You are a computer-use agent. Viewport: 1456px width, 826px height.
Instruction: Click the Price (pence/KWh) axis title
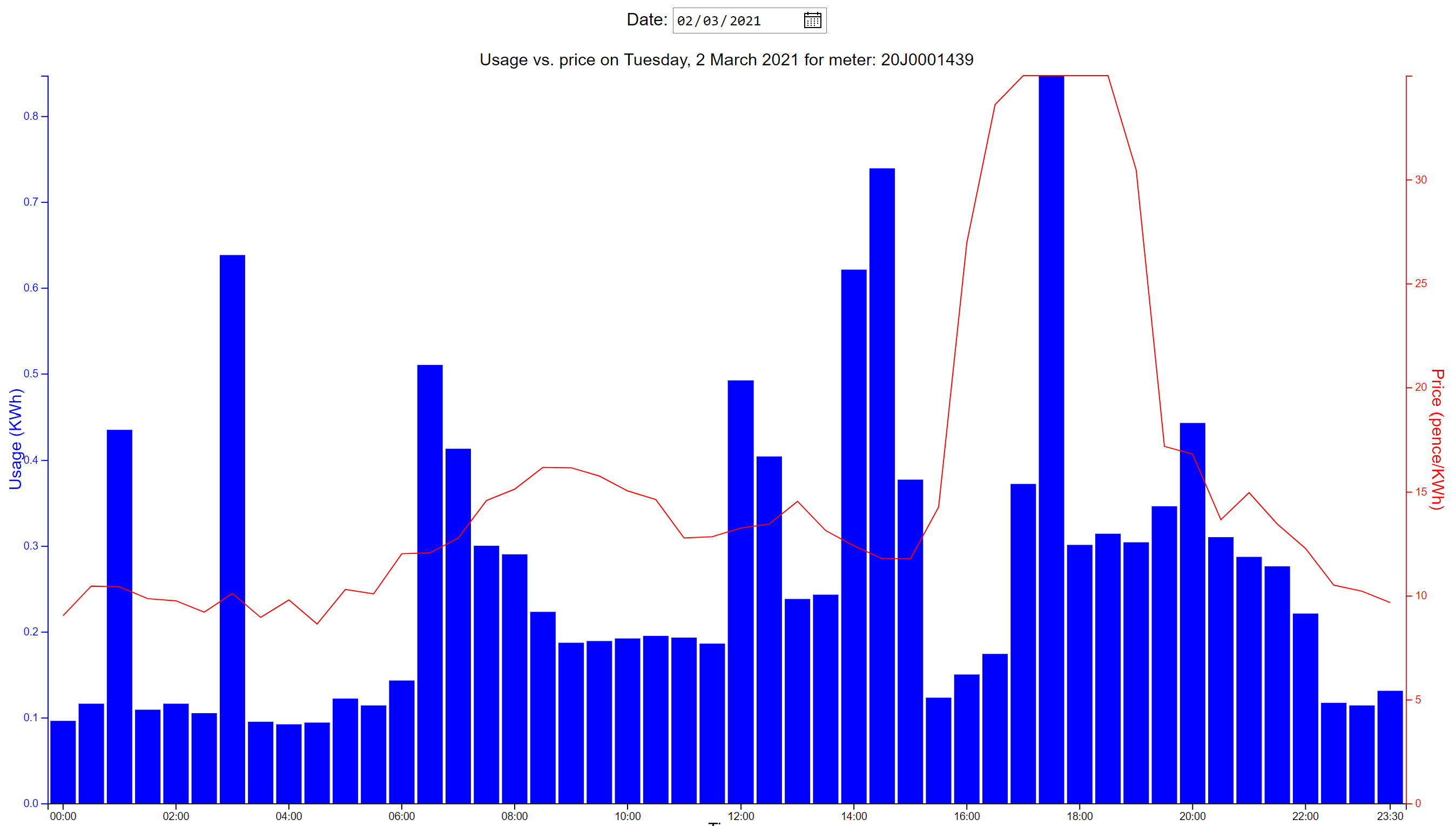tap(1436, 438)
